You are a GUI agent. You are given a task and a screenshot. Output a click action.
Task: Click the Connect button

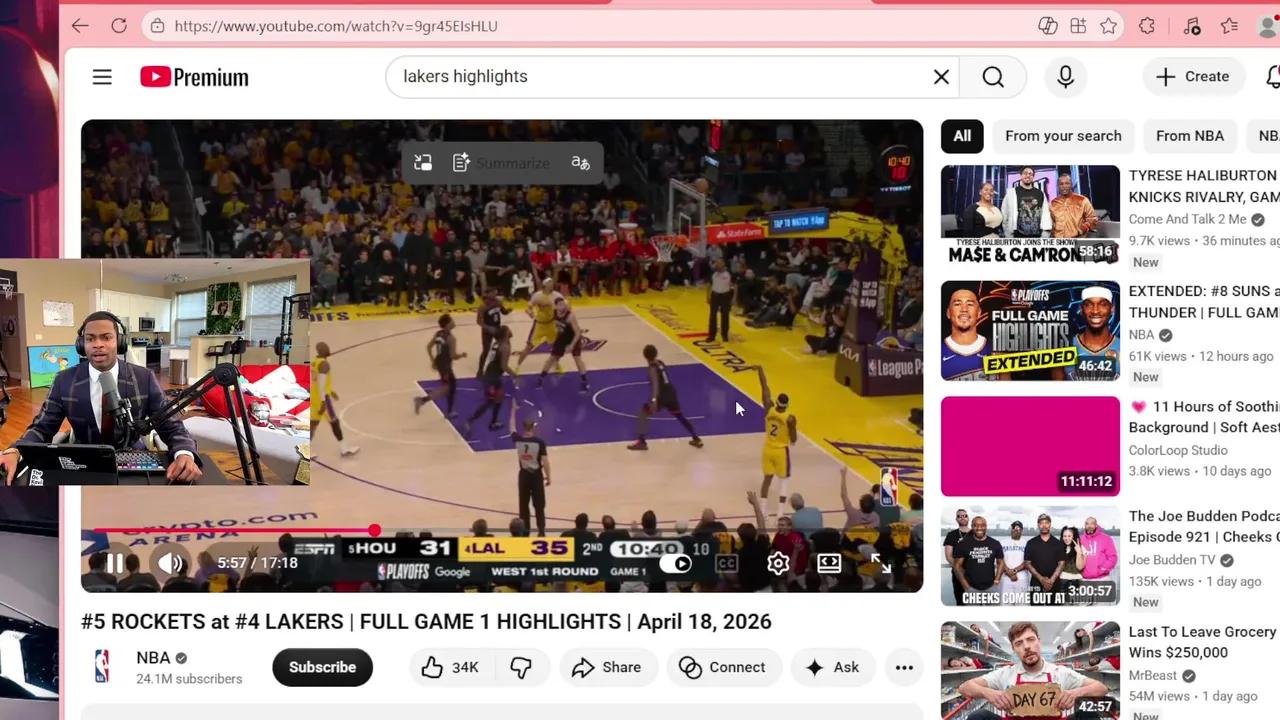click(723, 667)
